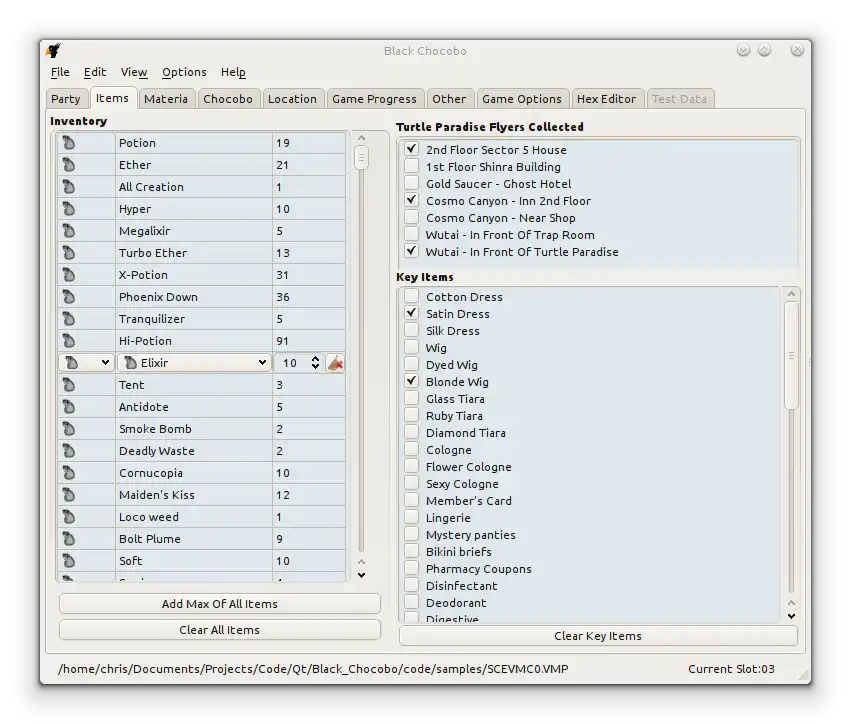
Task: Click the item icon beside Smoke Bomb
Action: click(68, 429)
